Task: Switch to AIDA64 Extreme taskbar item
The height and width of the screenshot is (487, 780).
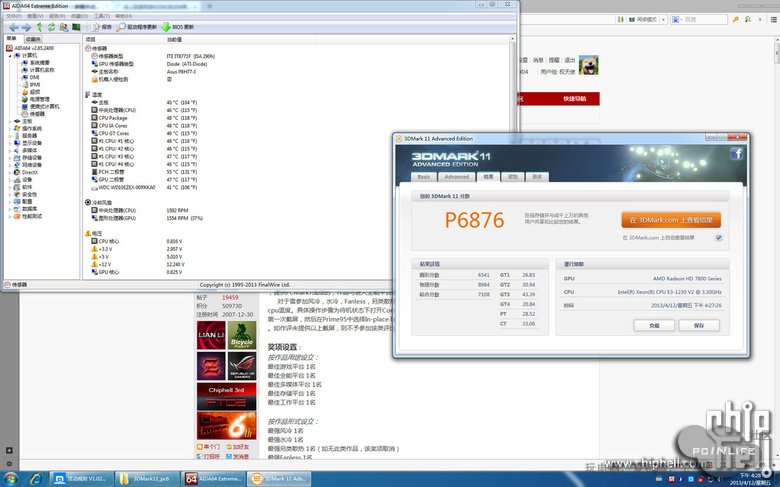Action: [x=213, y=479]
